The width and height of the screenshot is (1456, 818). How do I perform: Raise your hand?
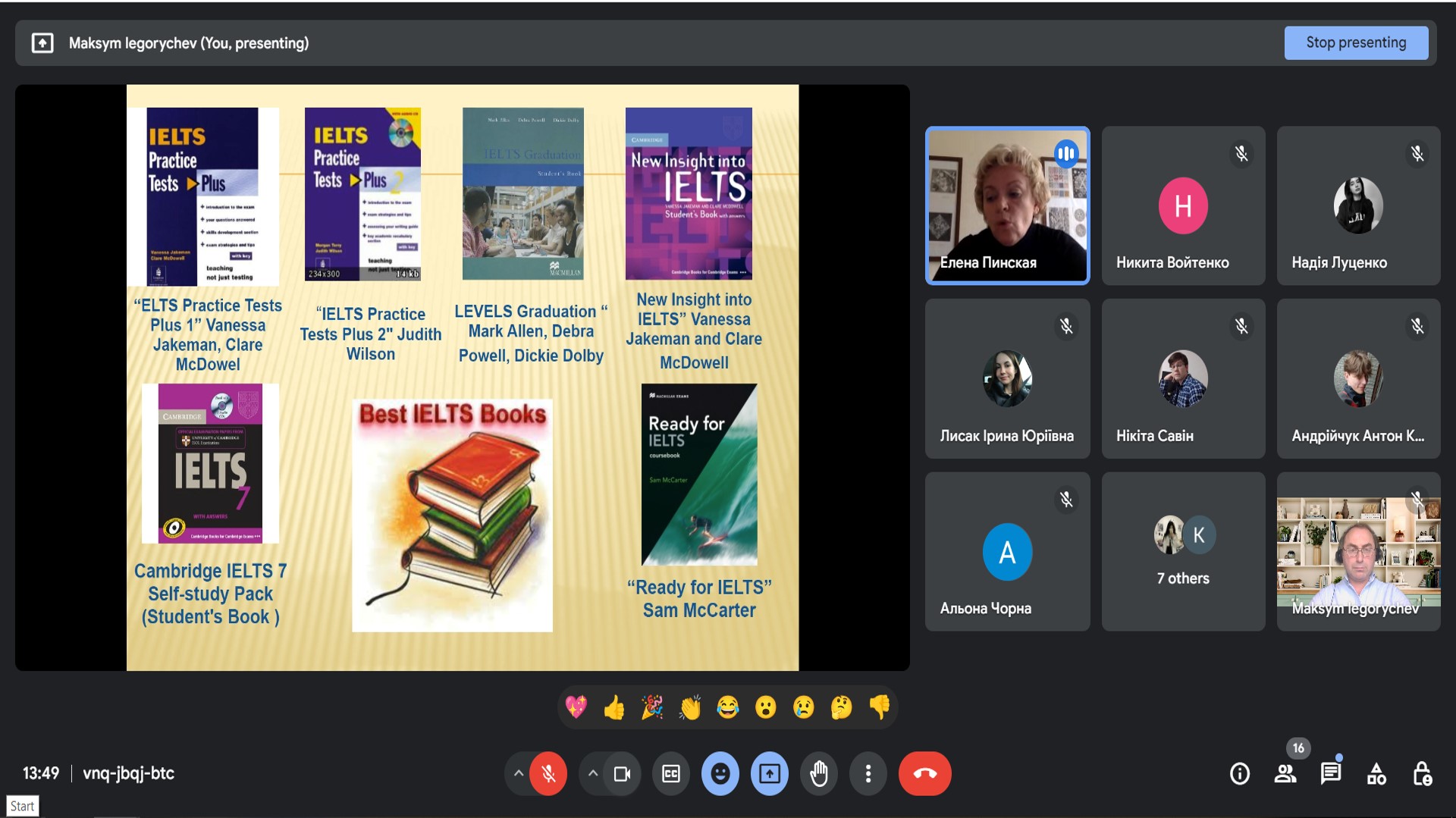pos(819,773)
